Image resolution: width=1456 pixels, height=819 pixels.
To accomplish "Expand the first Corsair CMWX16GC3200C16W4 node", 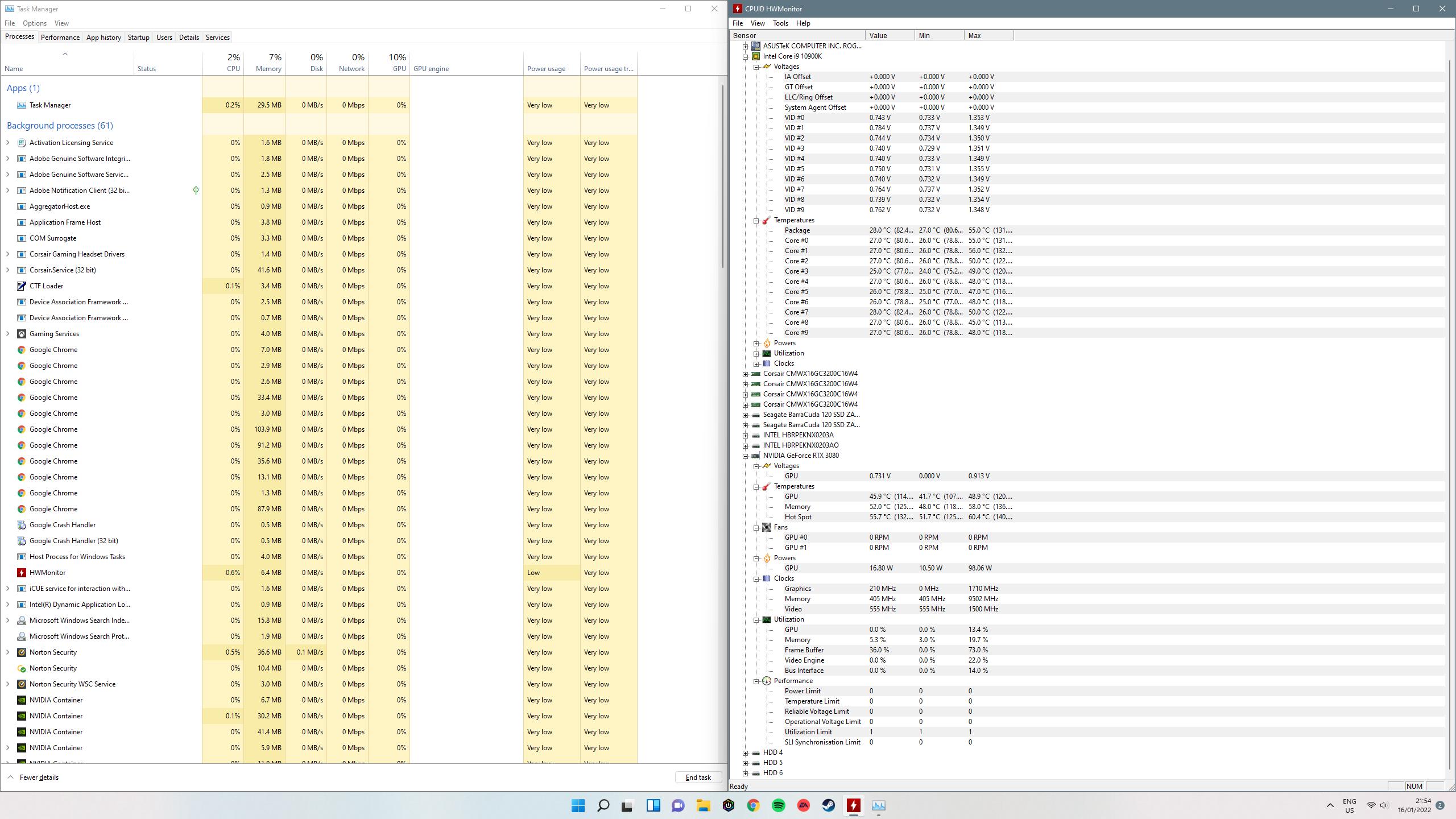I will 746,374.
